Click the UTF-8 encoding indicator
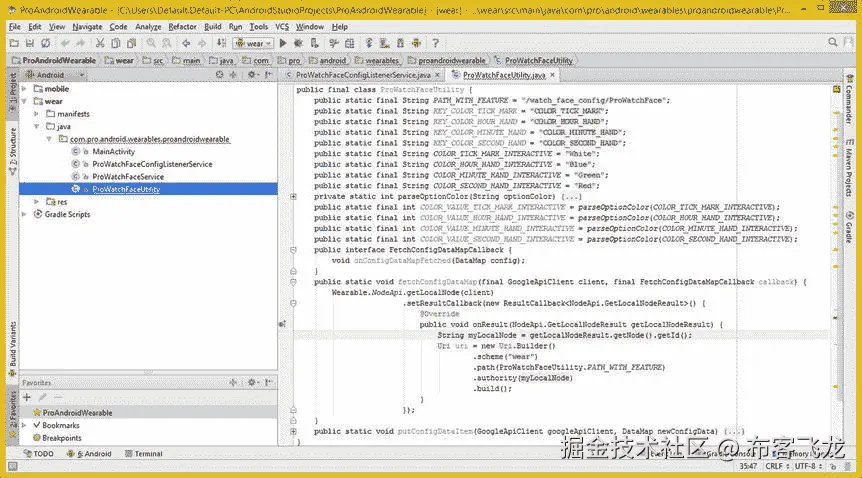 coord(808,466)
